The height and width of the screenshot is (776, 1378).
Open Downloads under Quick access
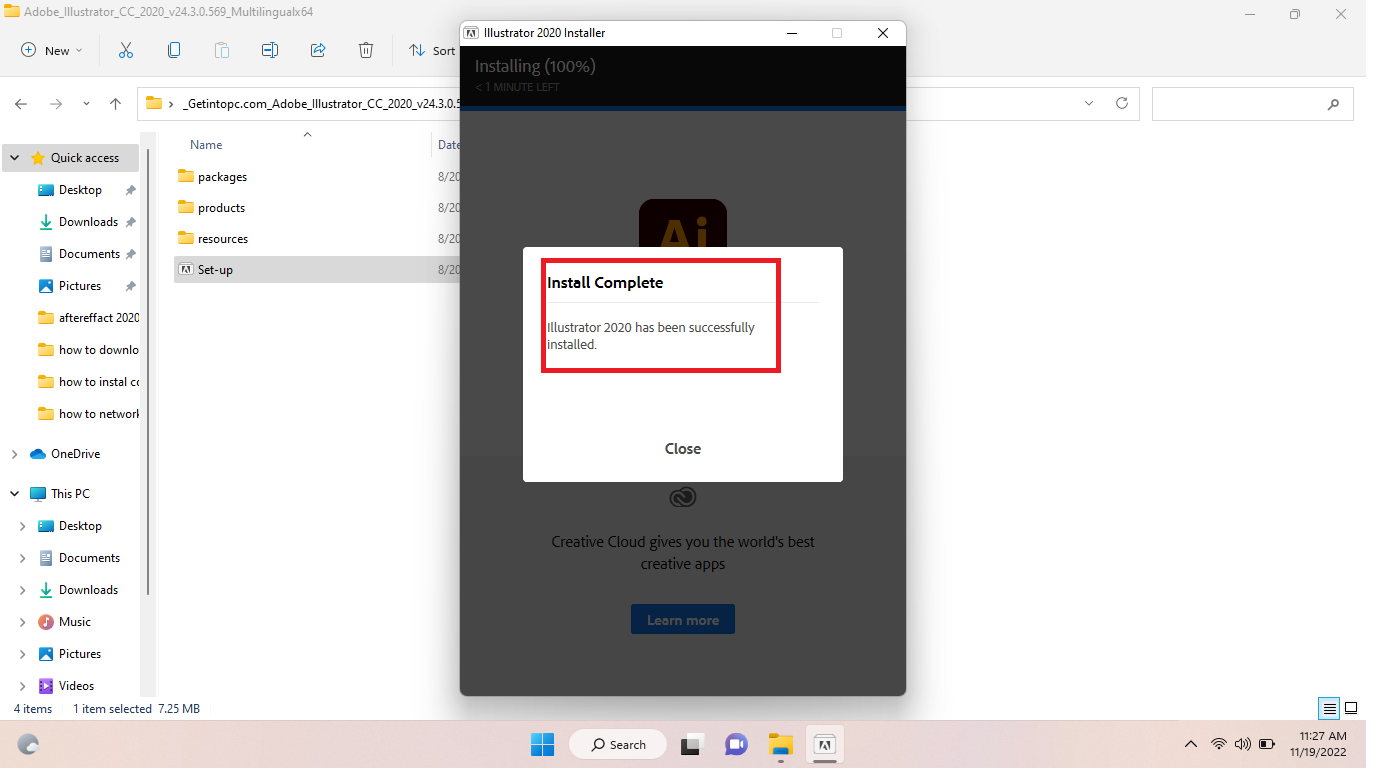click(x=88, y=222)
